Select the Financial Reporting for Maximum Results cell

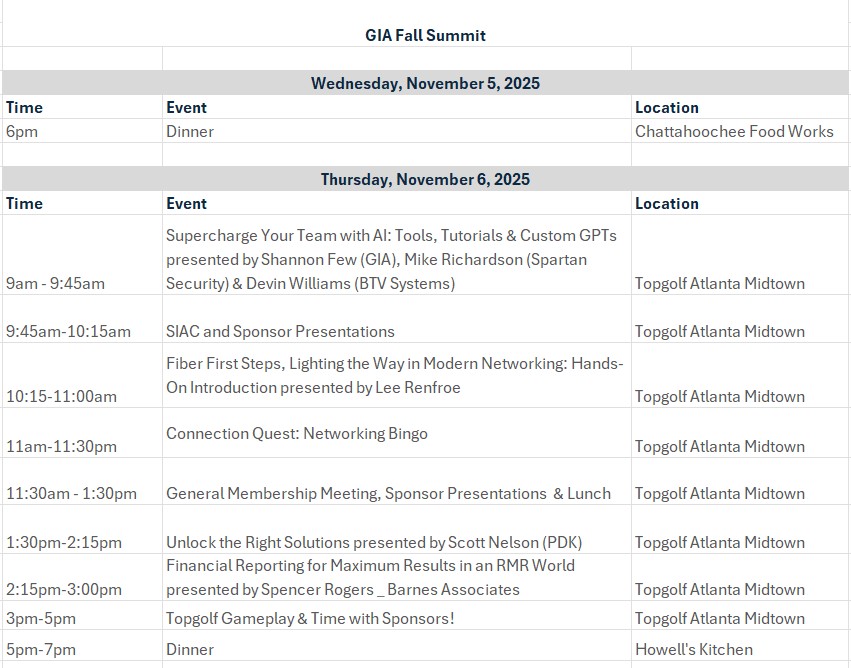point(370,577)
